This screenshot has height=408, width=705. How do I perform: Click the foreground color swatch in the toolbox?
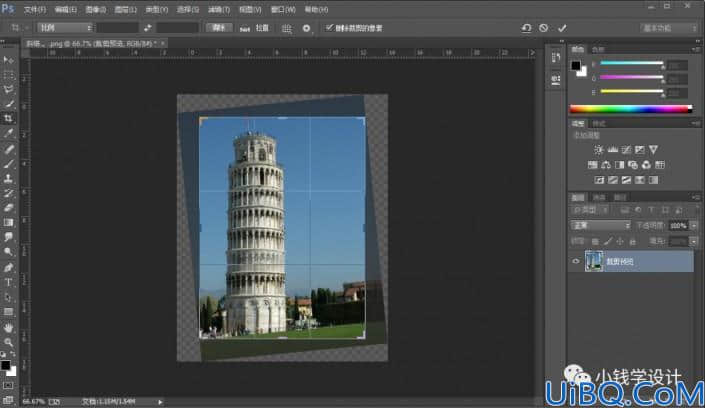[x=5, y=365]
